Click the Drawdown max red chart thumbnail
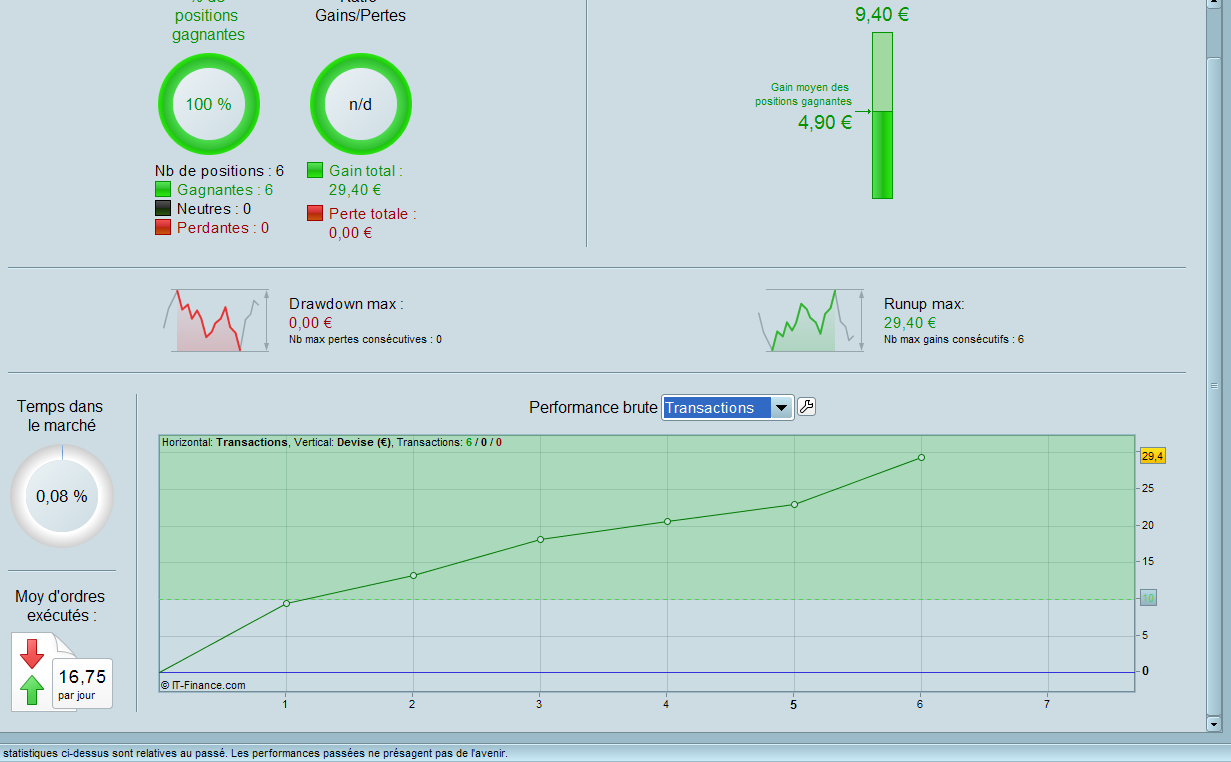The height and width of the screenshot is (762, 1231). 217,320
